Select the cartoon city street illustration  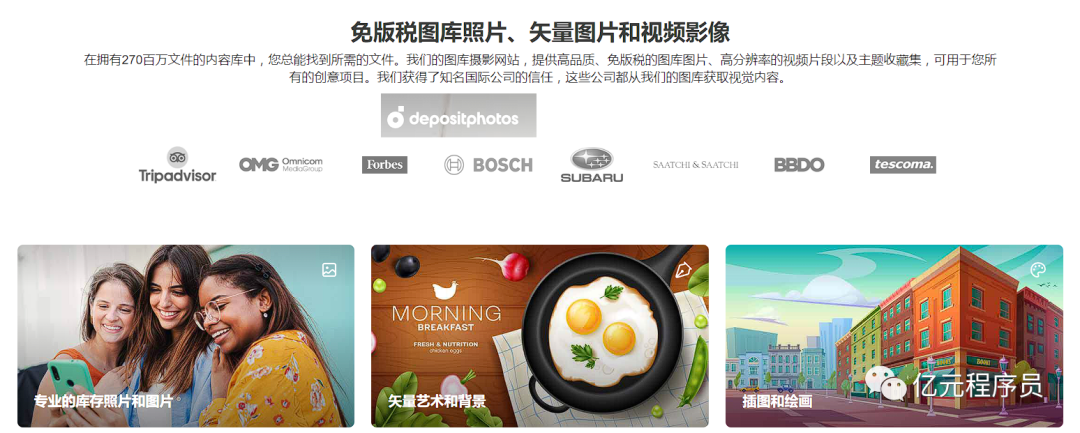click(x=894, y=336)
